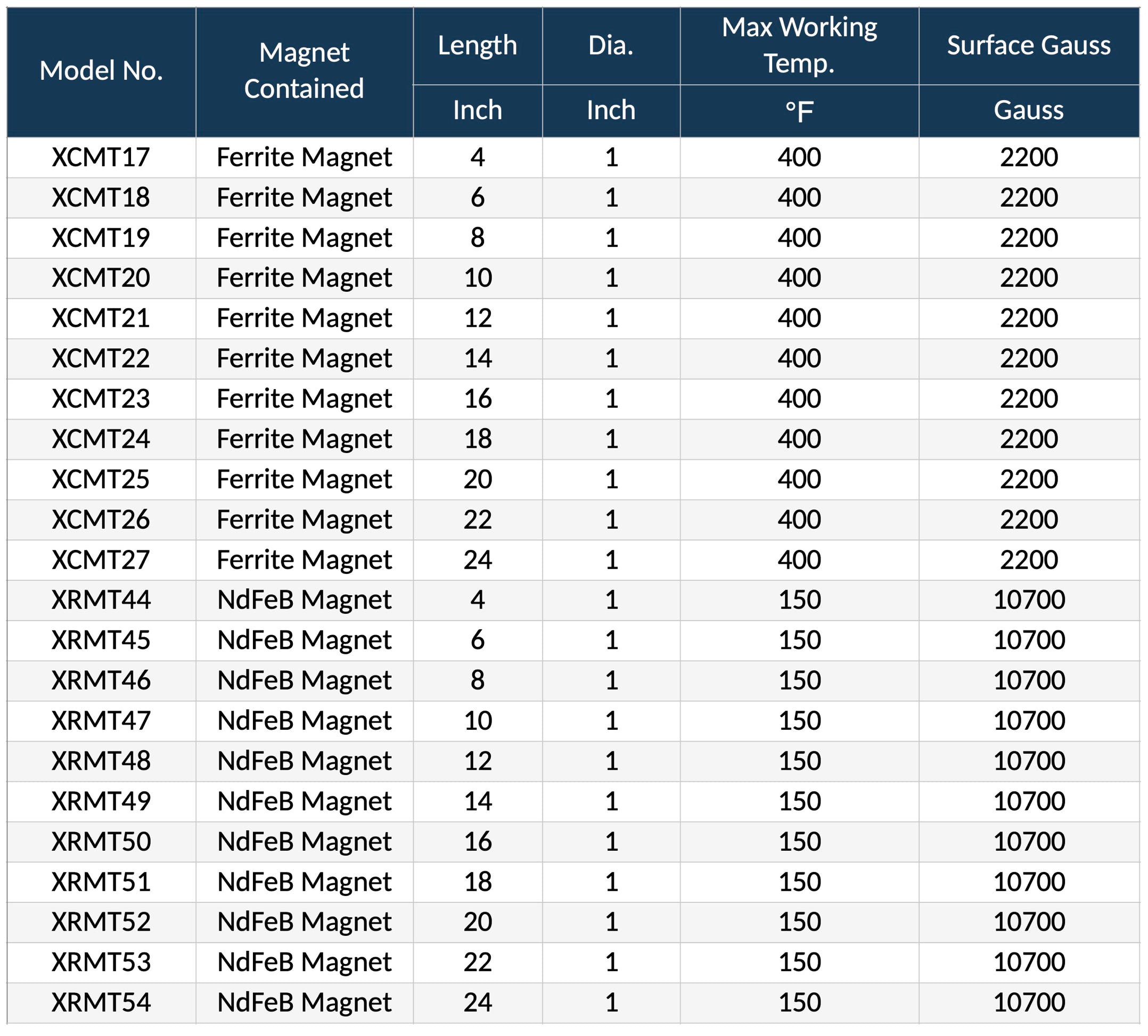The height and width of the screenshot is (1036, 1148).
Task: Click diameter 1 in the XRMT46 row
Action: (612, 681)
